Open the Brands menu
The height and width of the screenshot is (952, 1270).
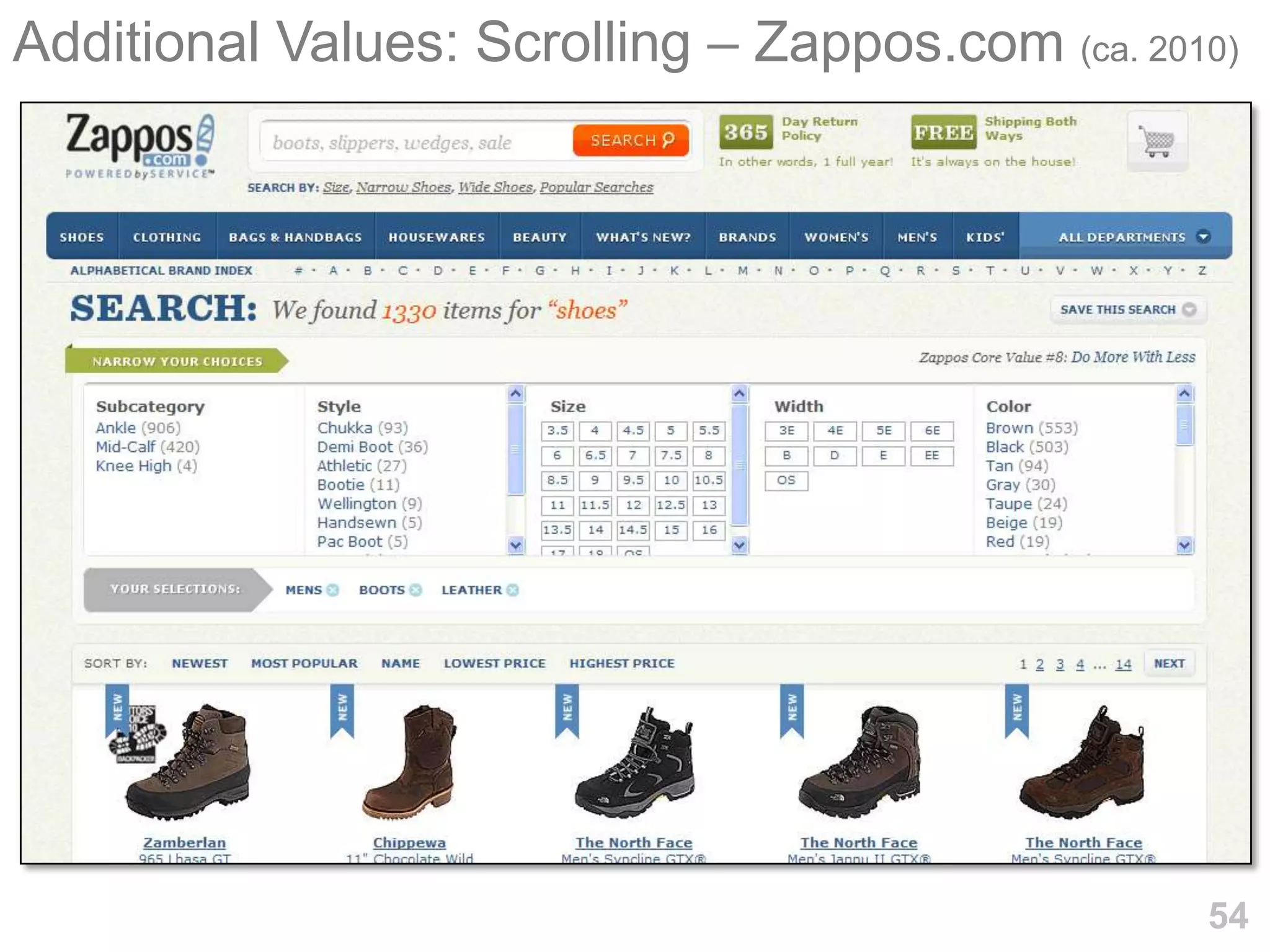click(747, 237)
